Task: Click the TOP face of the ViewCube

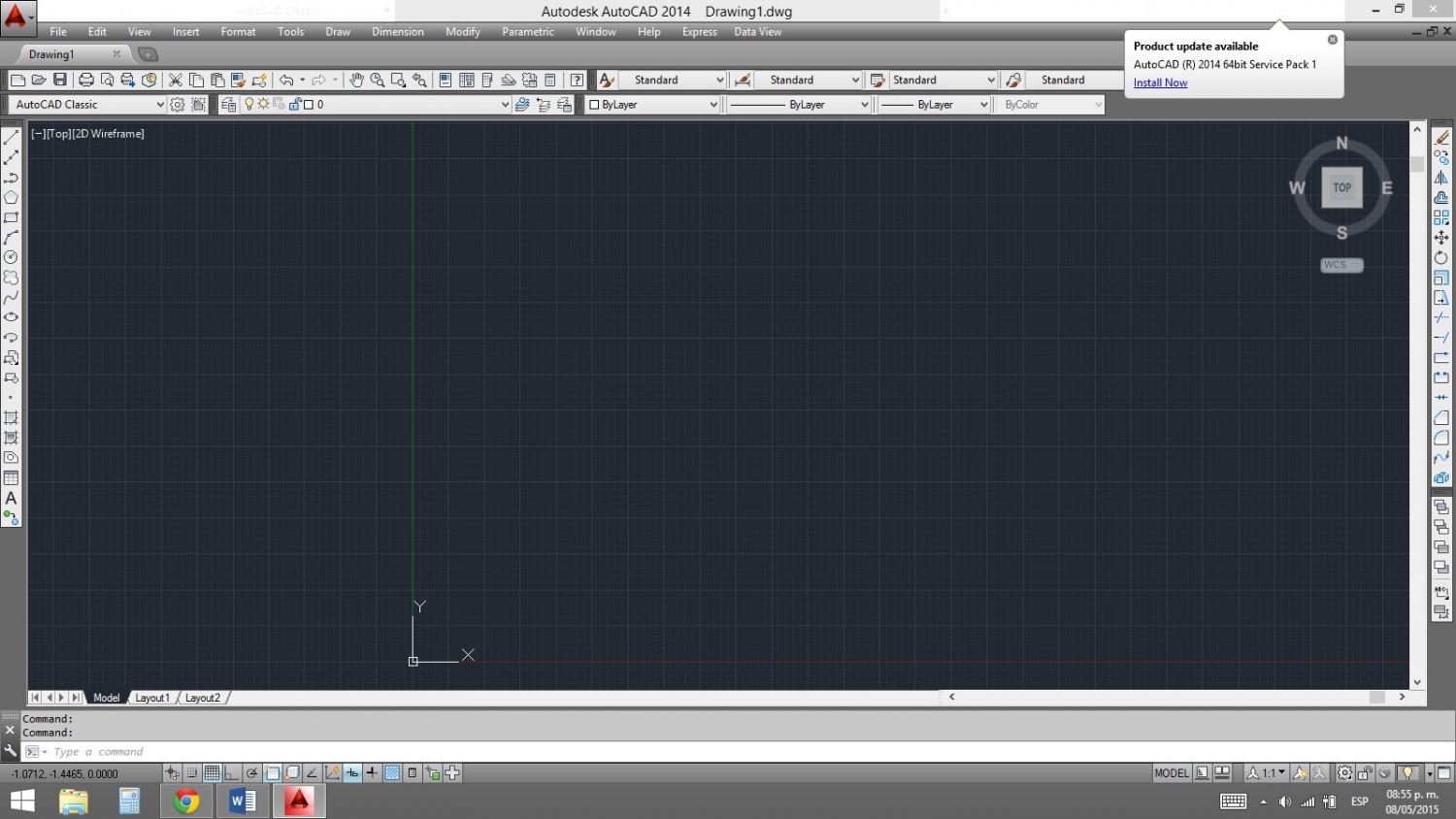Action: point(1342,187)
